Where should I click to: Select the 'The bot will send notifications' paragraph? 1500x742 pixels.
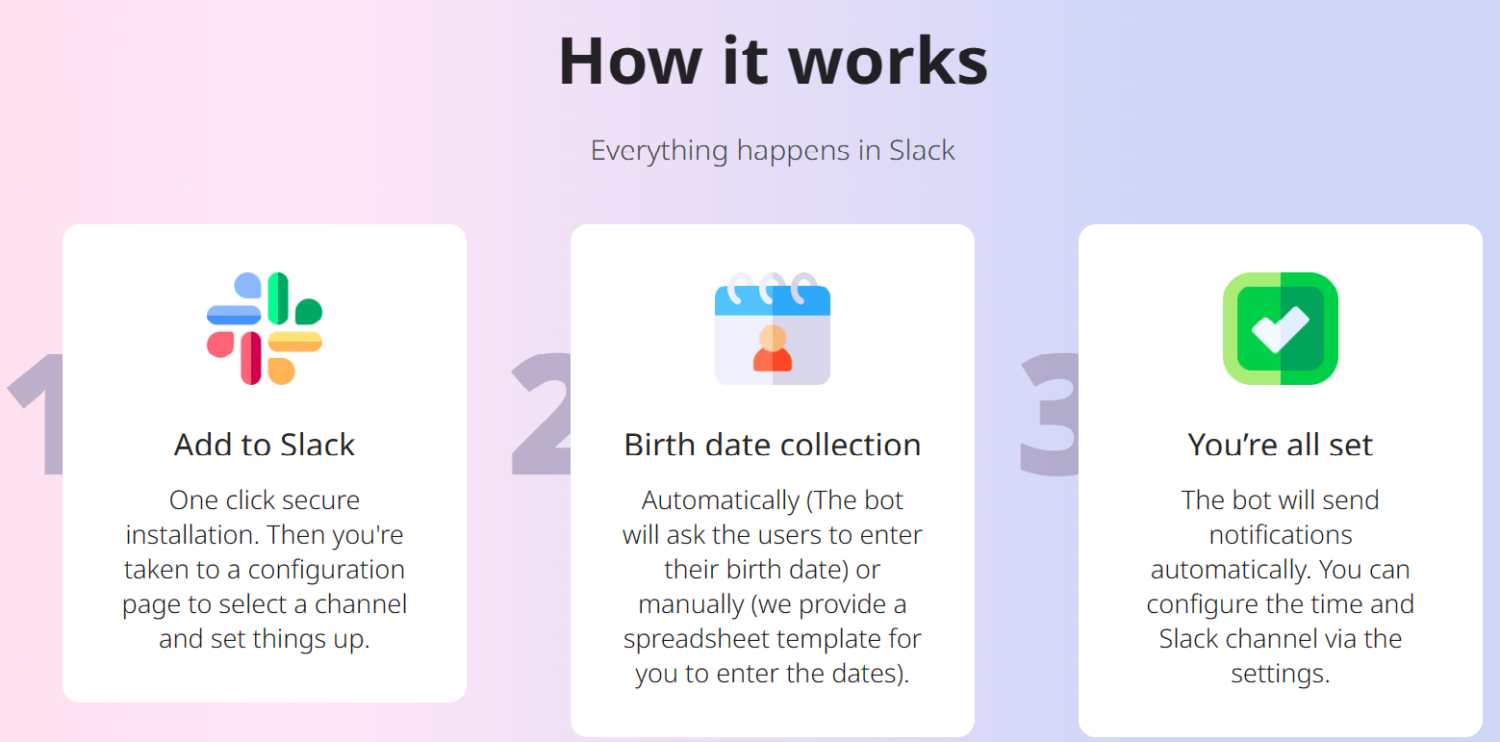(x=1280, y=587)
